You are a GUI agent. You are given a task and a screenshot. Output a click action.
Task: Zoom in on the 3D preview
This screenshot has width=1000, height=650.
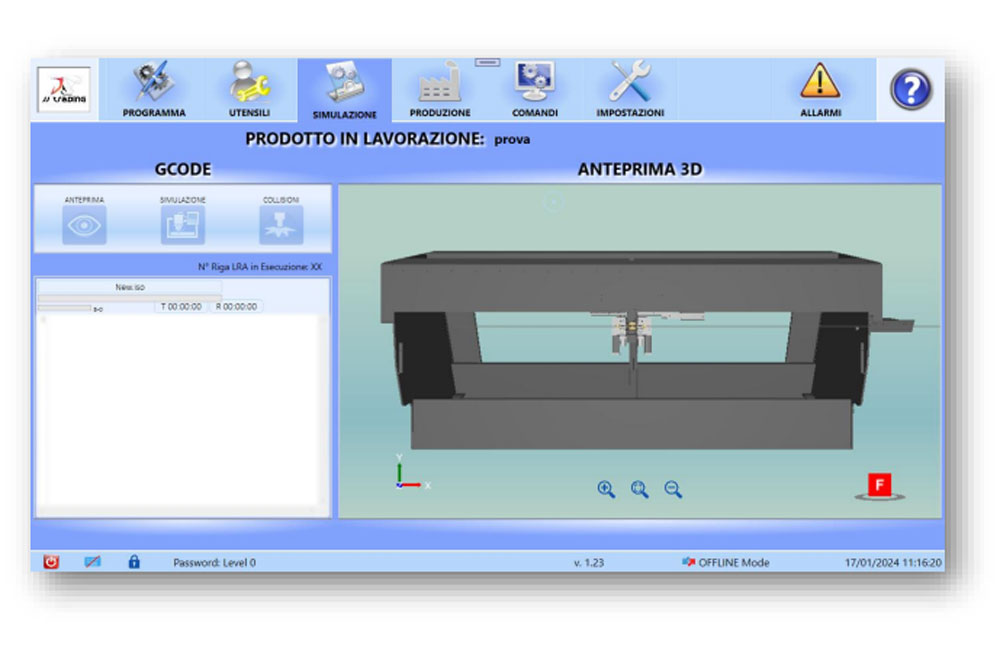click(606, 489)
